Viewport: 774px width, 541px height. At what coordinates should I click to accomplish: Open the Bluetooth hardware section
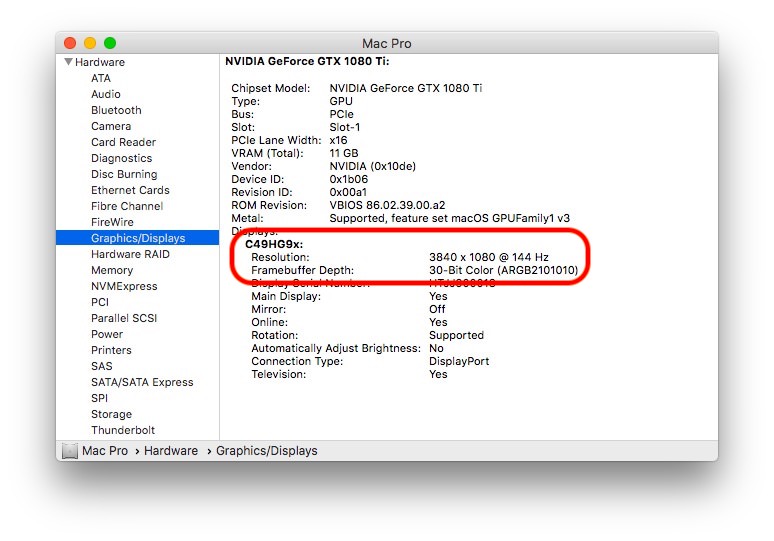(116, 110)
